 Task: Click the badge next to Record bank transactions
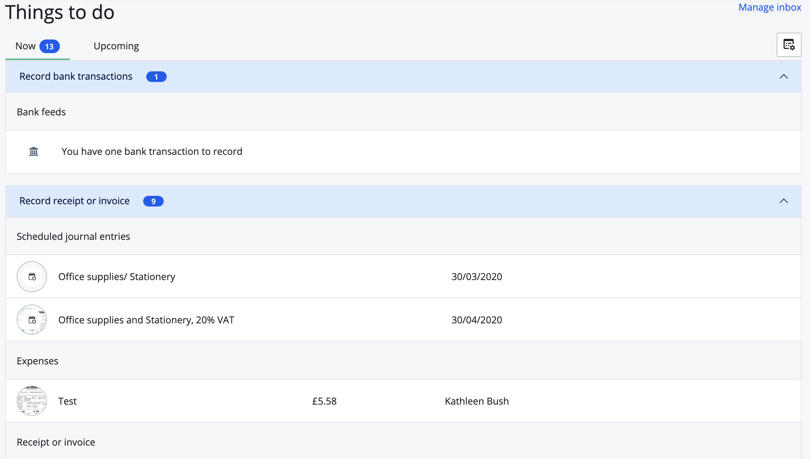[x=156, y=77]
